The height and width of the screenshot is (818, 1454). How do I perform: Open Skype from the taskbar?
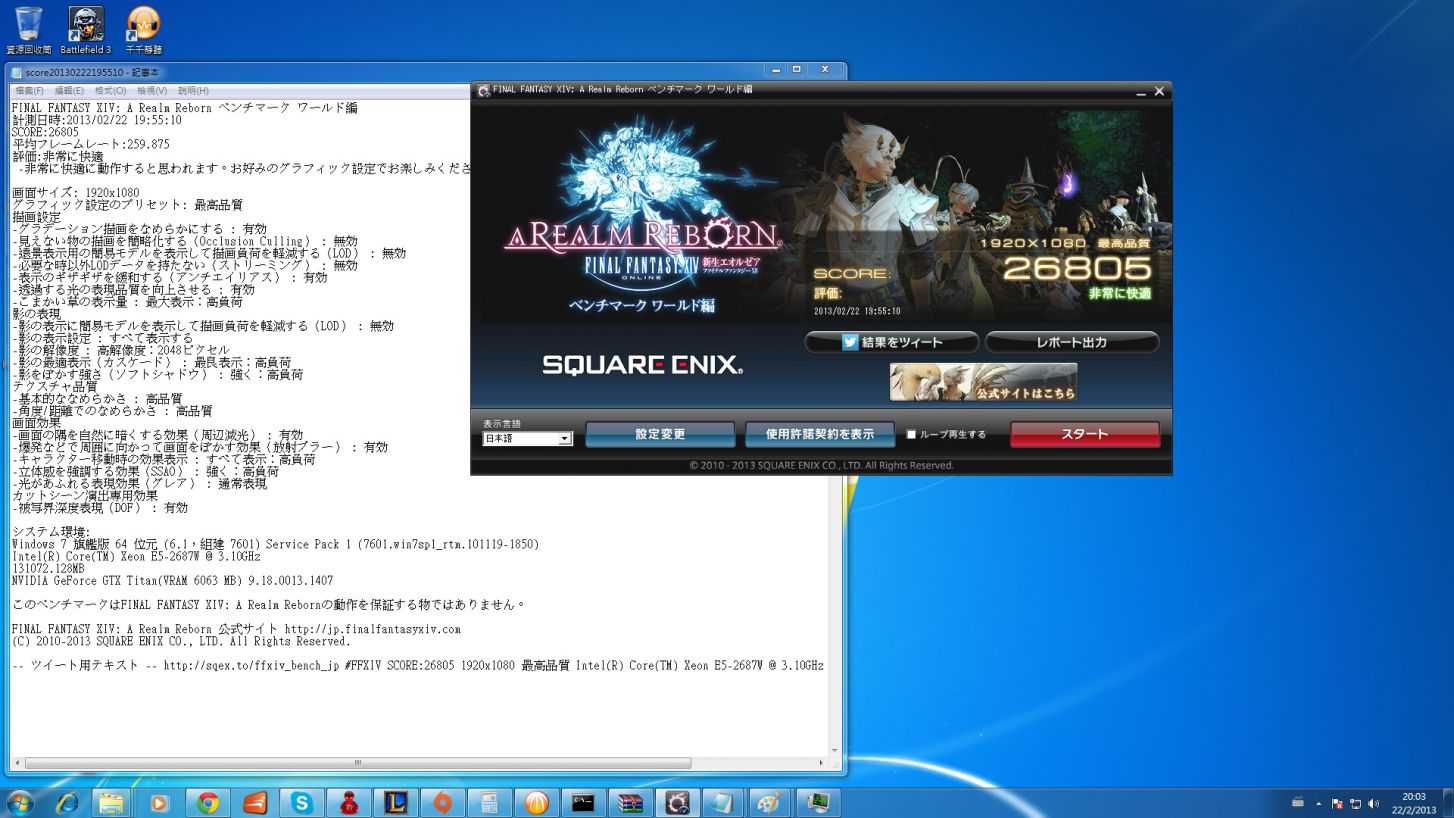point(302,803)
